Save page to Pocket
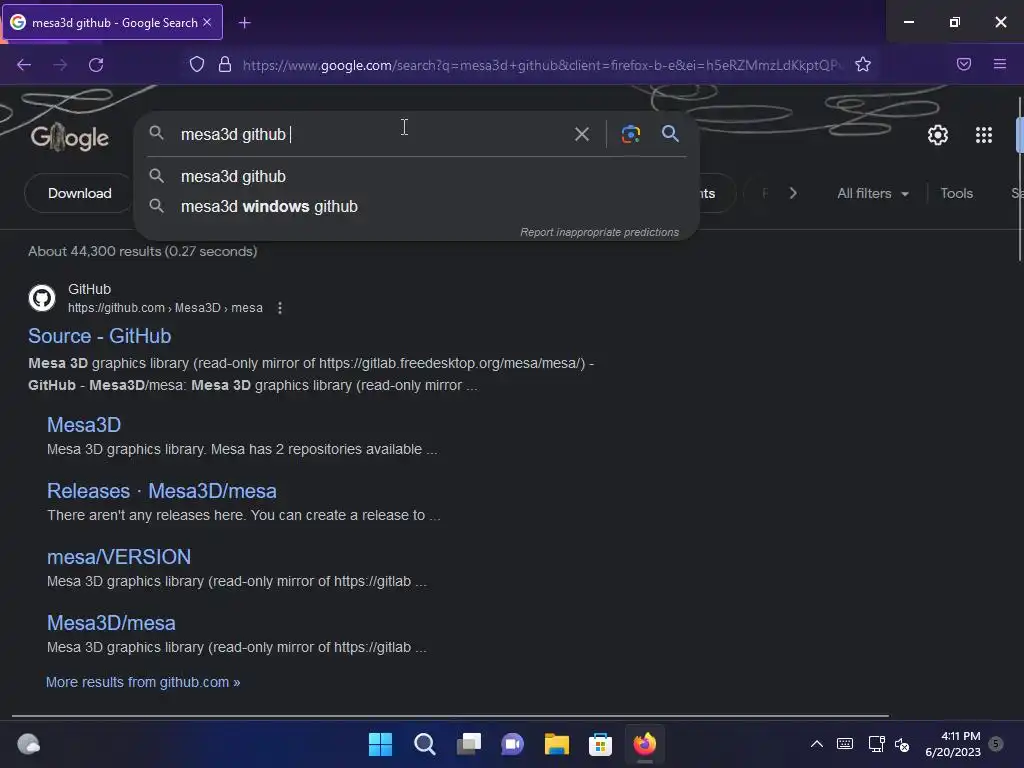 coord(963,64)
